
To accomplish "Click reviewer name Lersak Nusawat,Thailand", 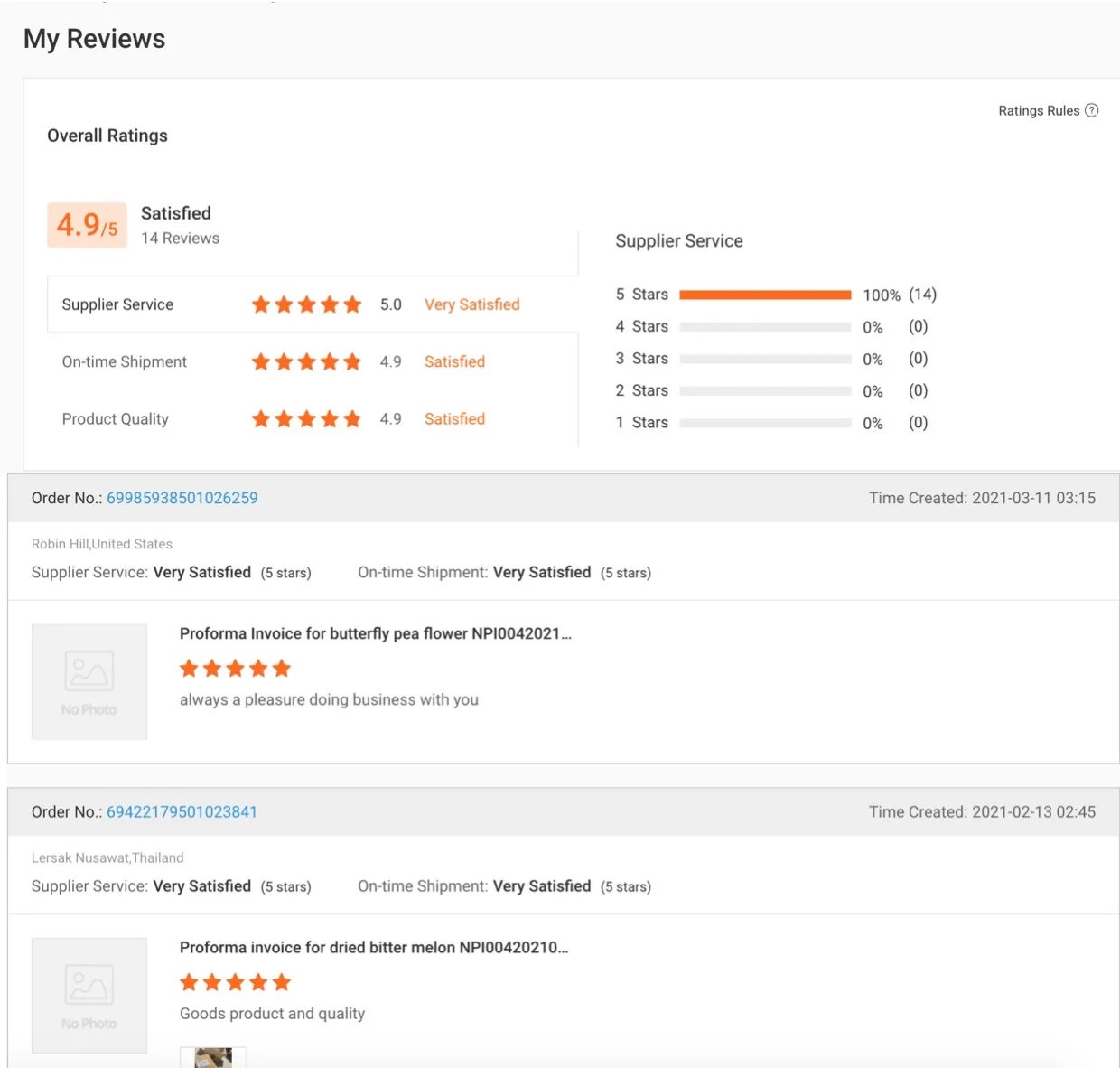I will [x=107, y=857].
